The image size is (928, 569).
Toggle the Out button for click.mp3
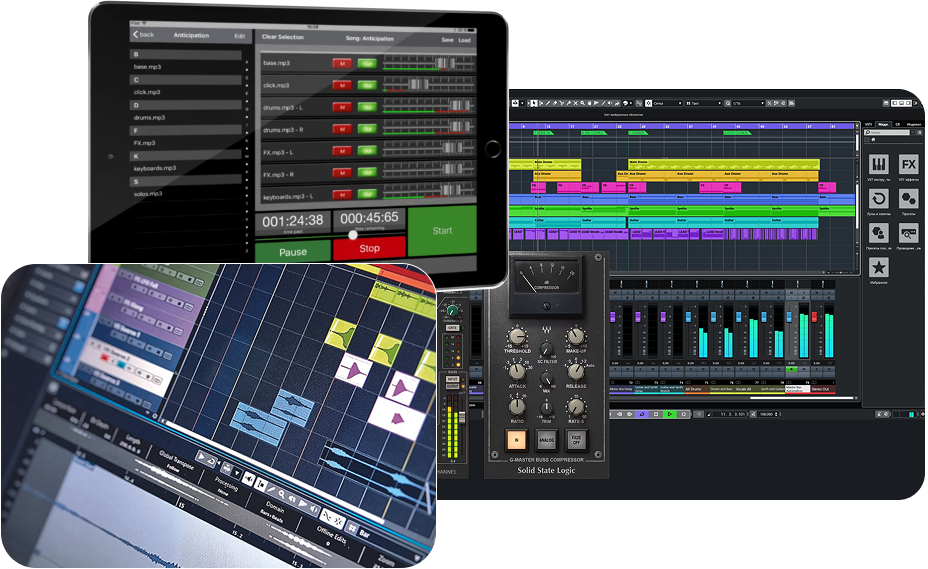(x=366, y=86)
